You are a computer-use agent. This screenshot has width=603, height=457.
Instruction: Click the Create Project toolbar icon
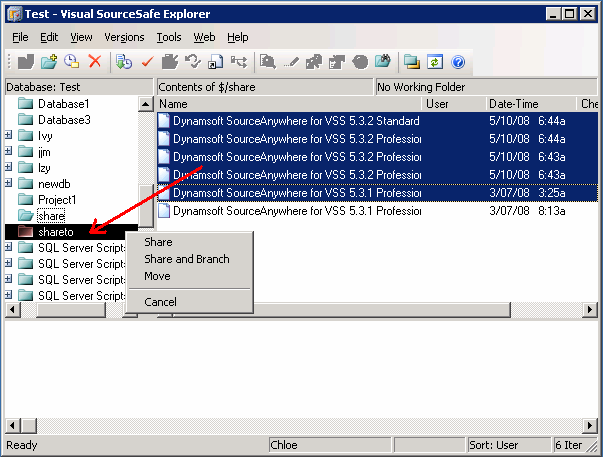point(26,62)
